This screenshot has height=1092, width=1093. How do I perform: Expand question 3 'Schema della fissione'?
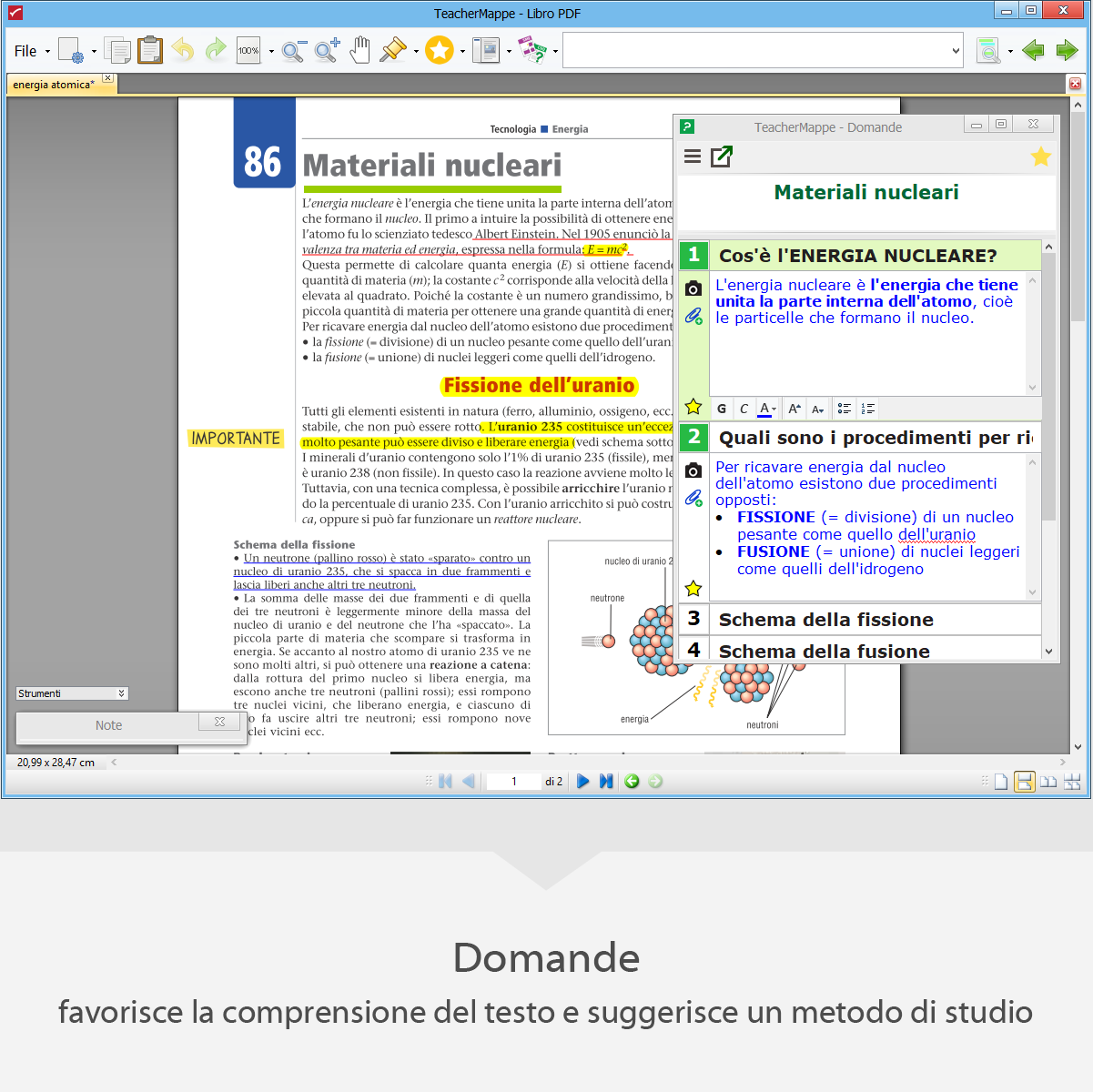pos(826,620)
